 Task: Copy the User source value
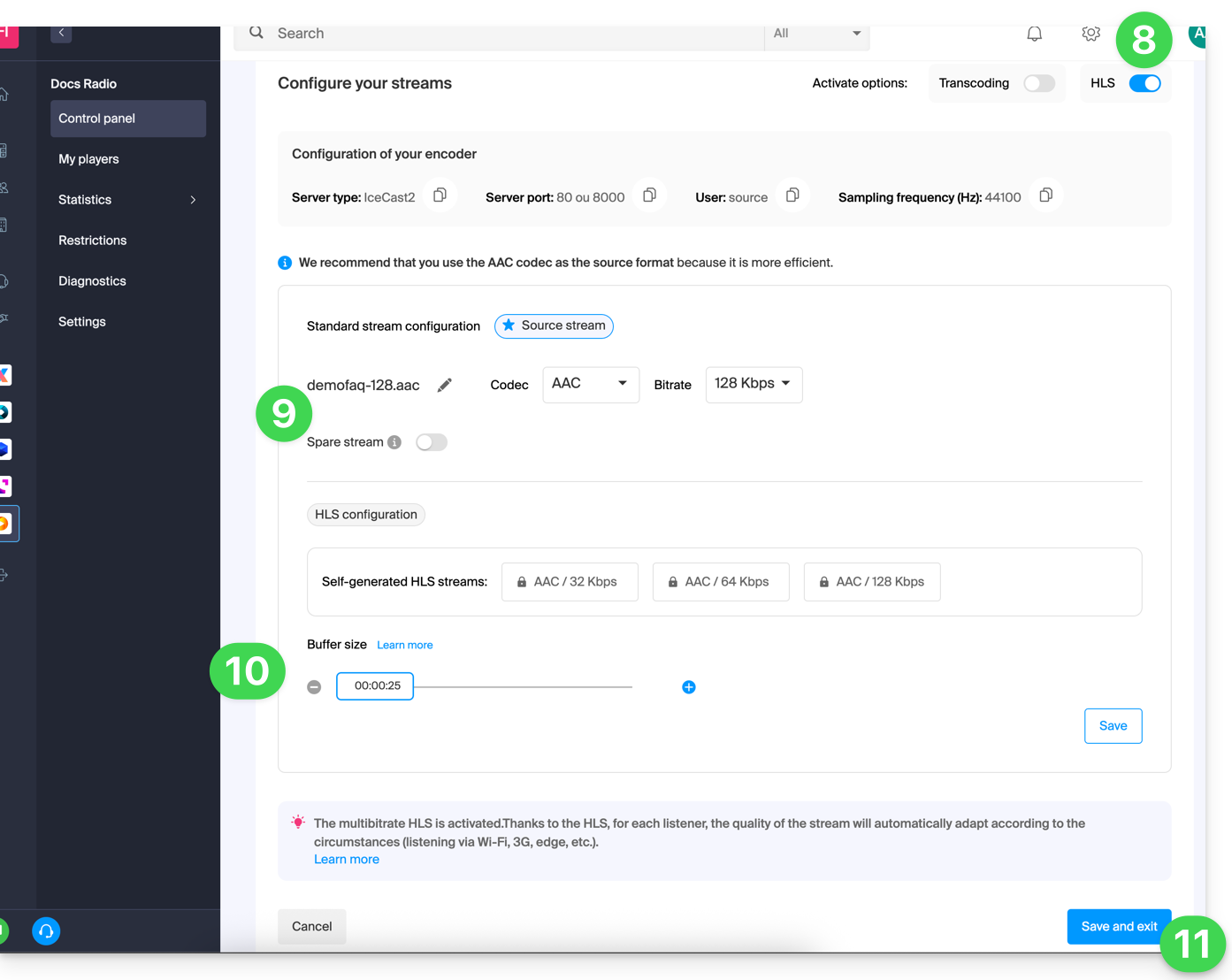pyautogui.click(x=792, y=195)
